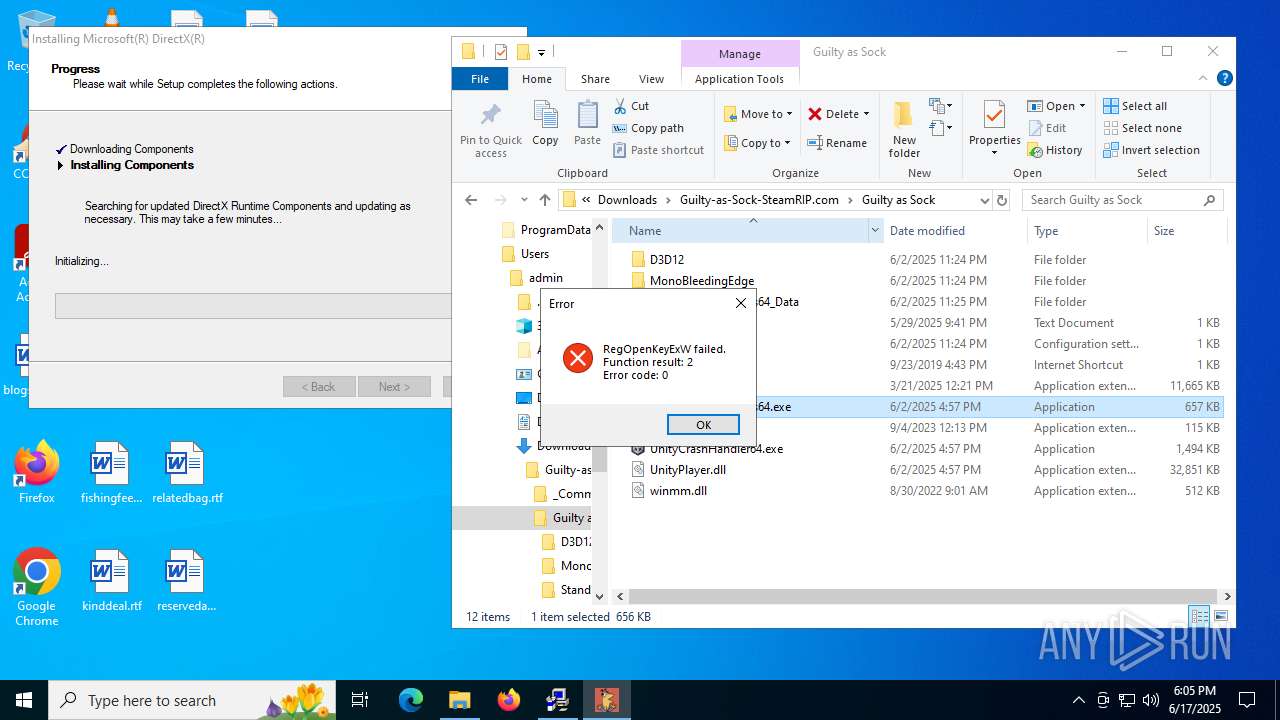
Task: Open File Explorer from taskbar
Action: [x=460, y=700]
